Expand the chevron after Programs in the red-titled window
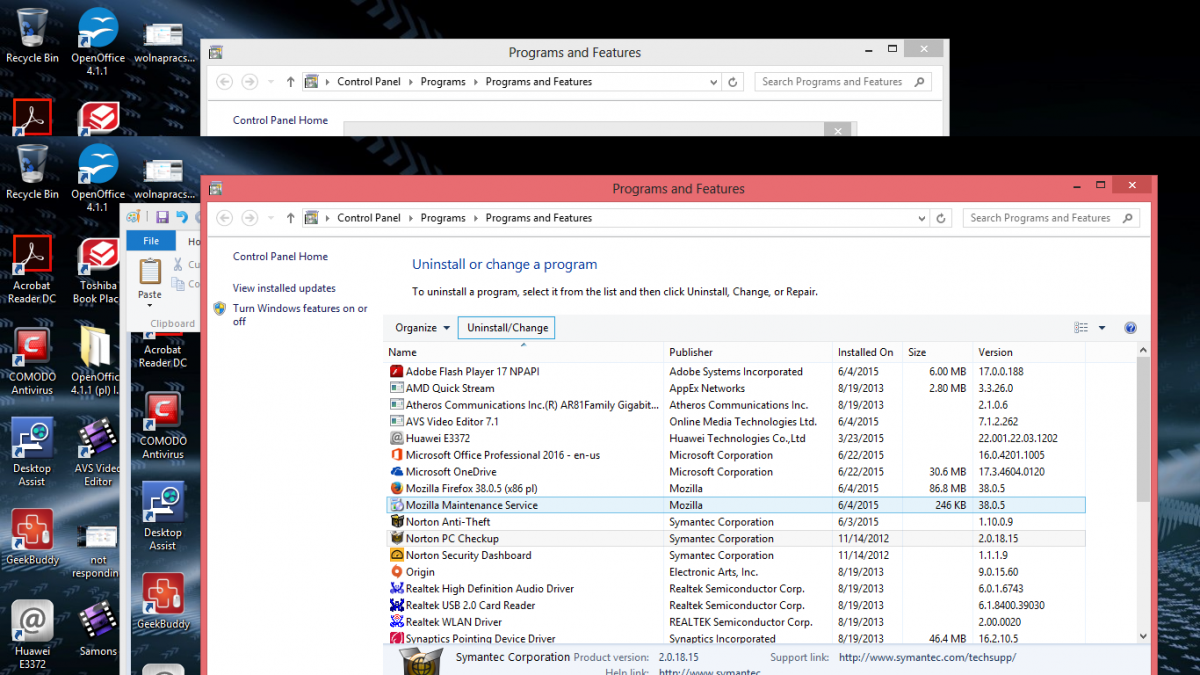 tap(476, 218)
